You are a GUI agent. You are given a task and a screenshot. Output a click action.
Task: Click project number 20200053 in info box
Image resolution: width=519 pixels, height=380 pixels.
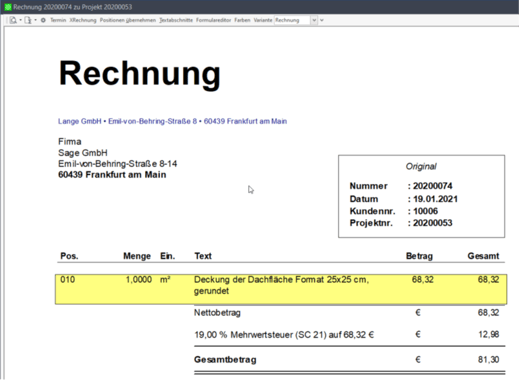click(x=433, y=223)
